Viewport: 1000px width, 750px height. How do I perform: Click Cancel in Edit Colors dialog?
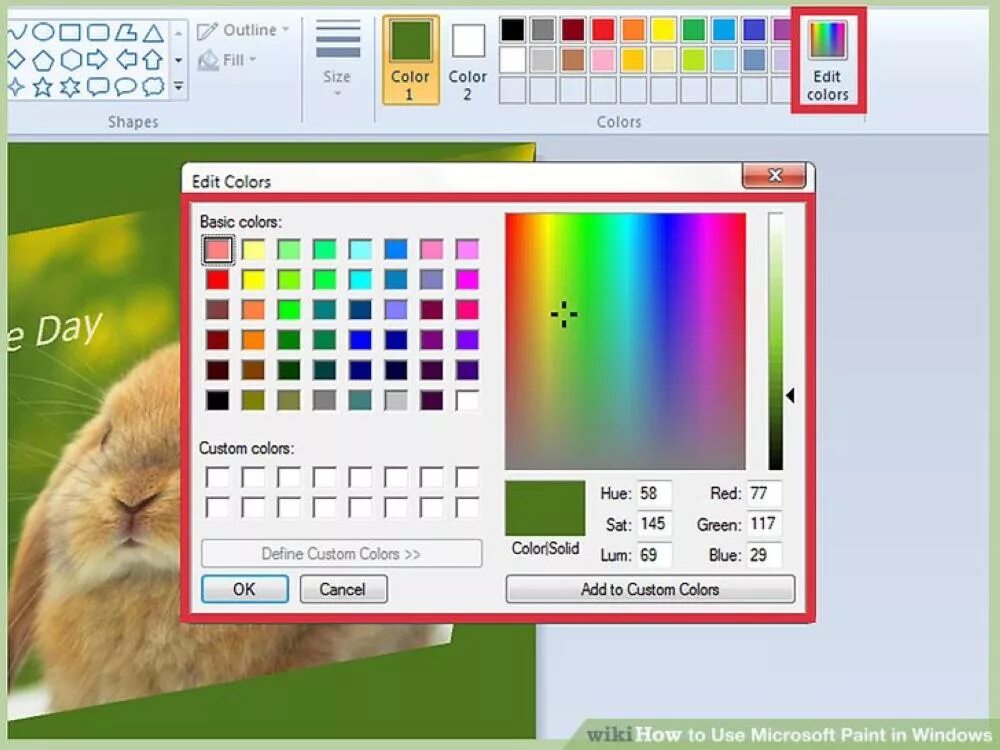click(x=342, y=589)
